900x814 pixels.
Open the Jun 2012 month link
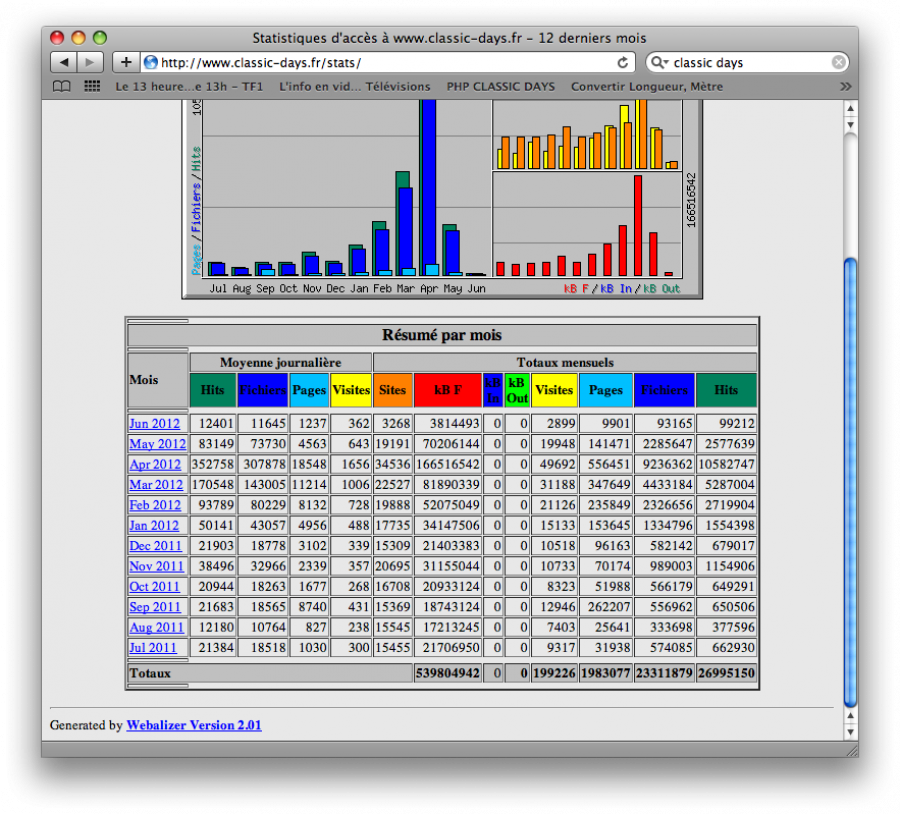(x=154, y=424)
